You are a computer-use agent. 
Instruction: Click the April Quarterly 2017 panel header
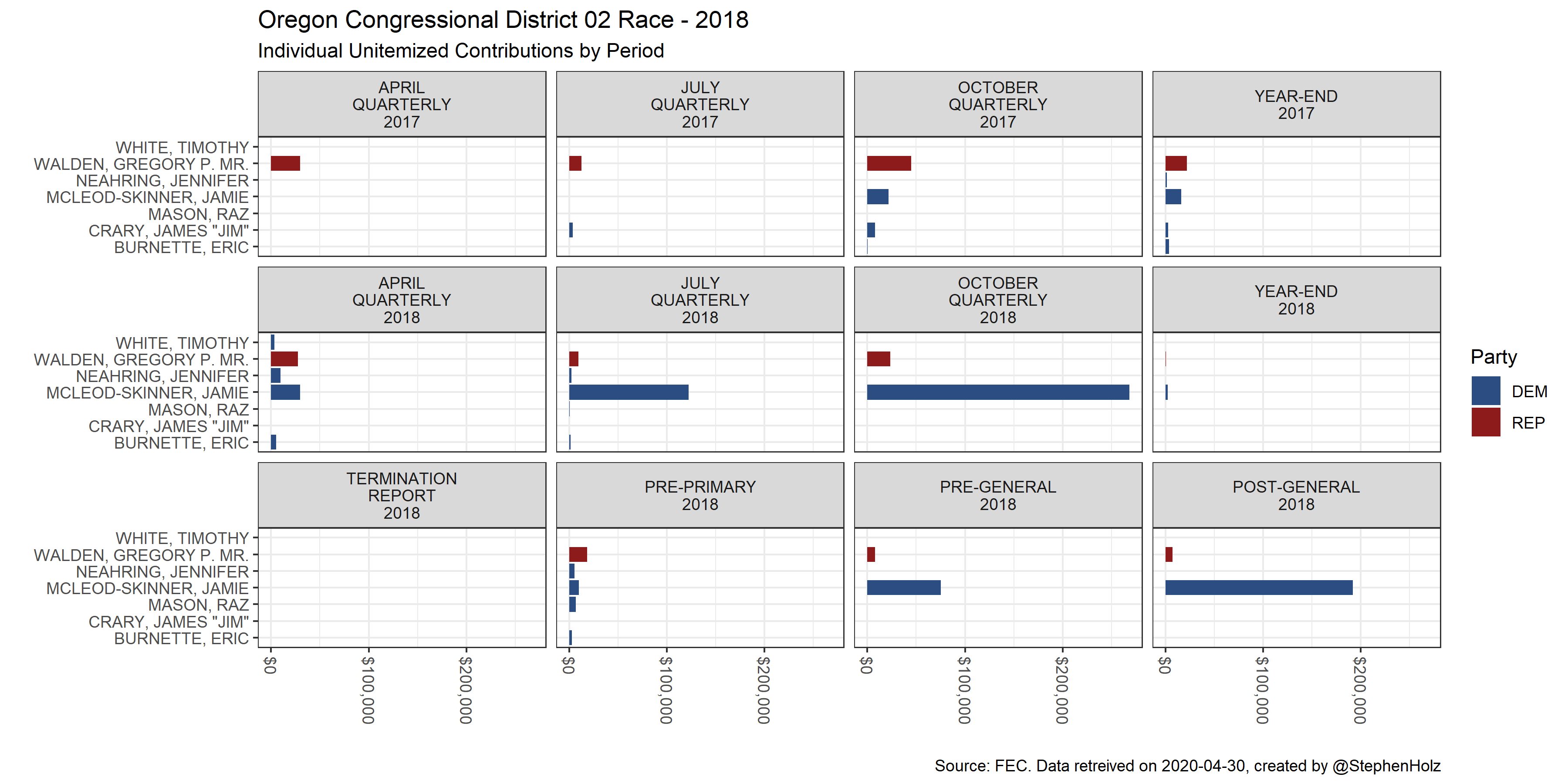[x=402, y=104]
